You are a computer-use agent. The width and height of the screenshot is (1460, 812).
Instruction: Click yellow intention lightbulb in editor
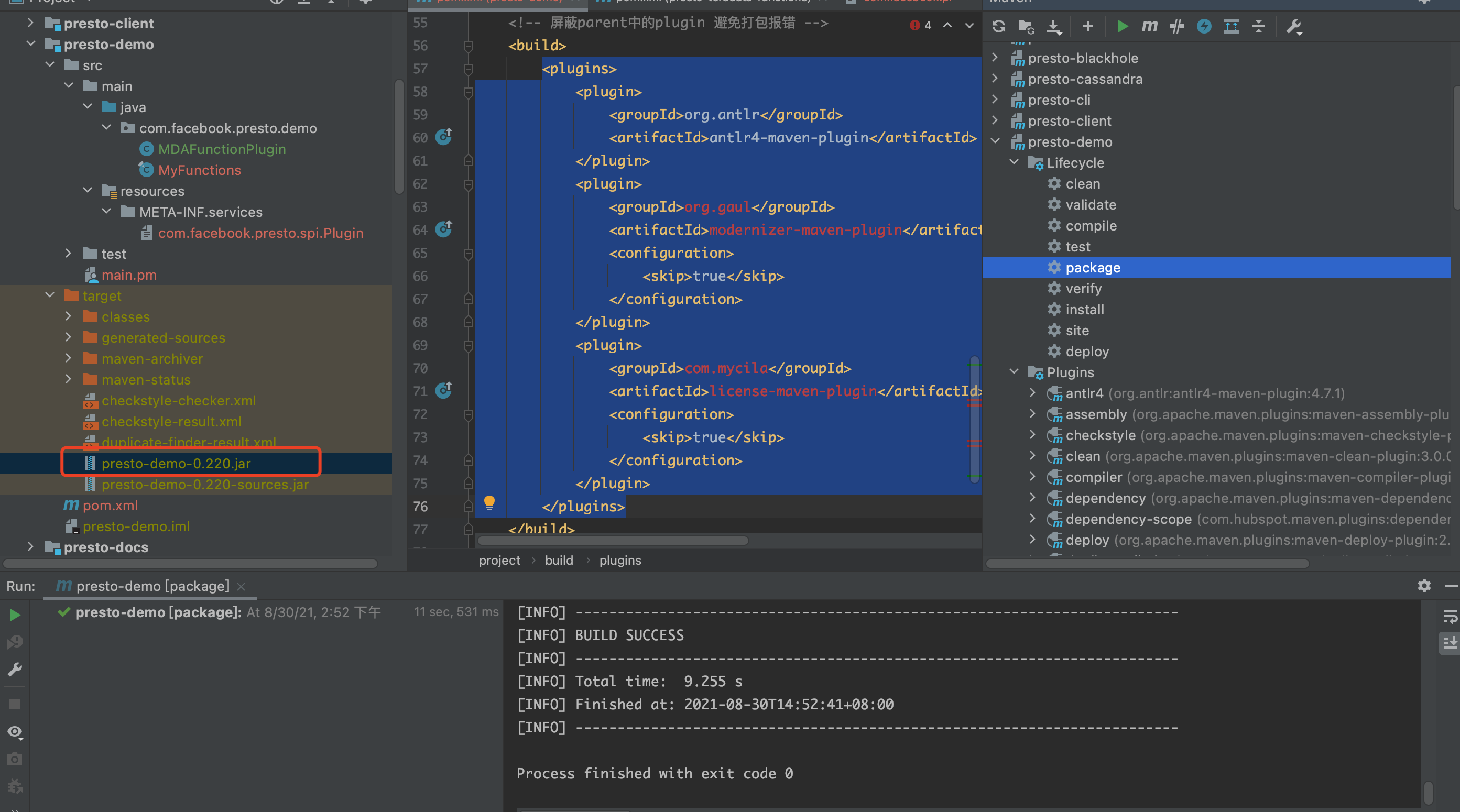(489, 502)
